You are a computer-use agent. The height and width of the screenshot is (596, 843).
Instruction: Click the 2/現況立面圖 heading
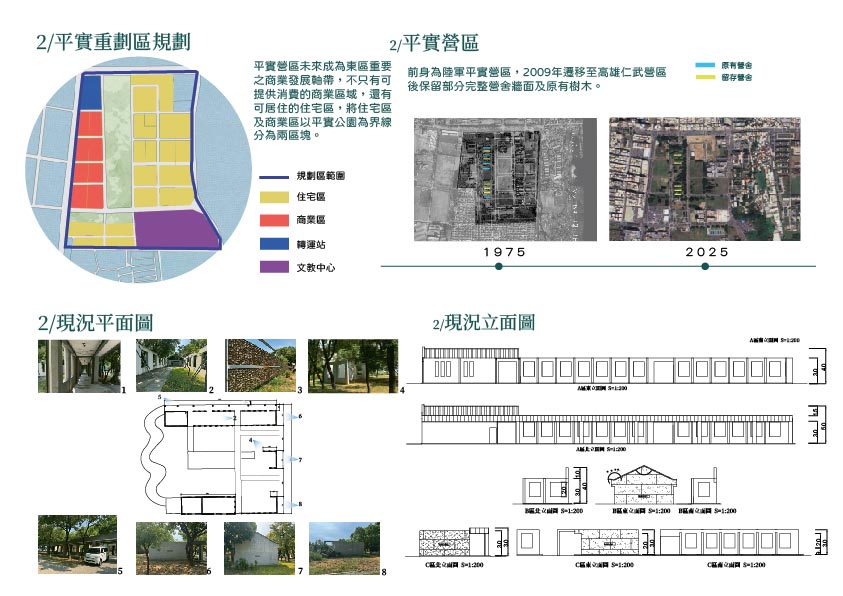pyautogui.click(x=483, y=323)
